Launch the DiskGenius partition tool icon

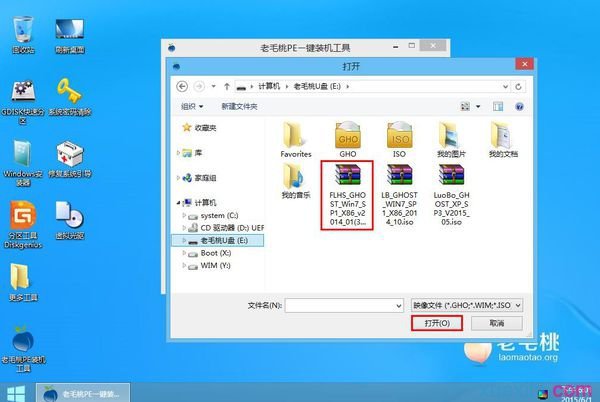(x=23, y=225)
